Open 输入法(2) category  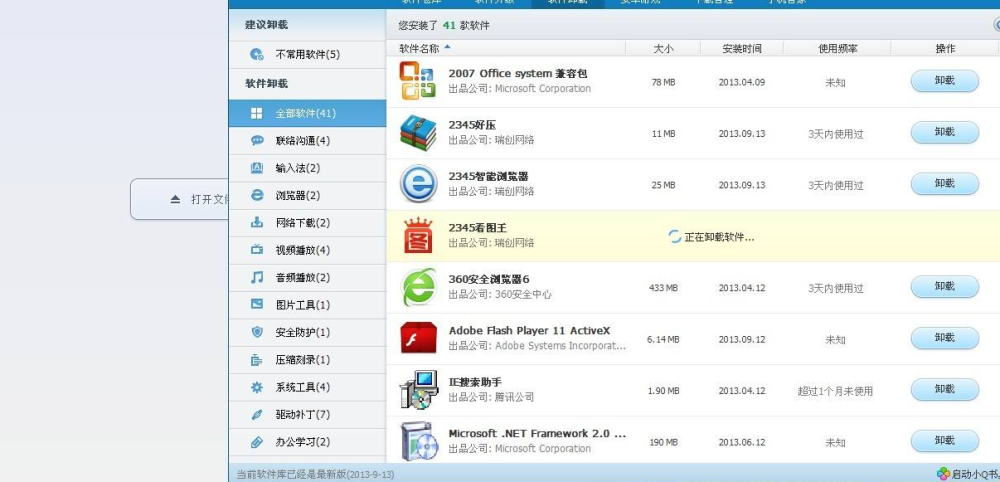pos(307,168)
